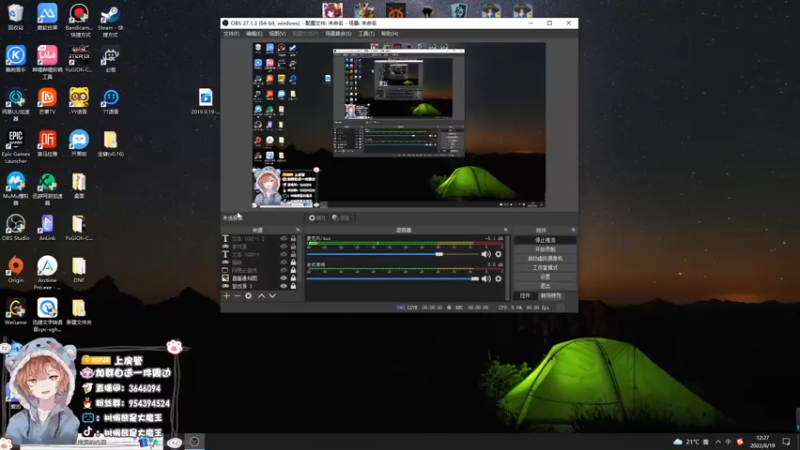Toggle visibility of 游戏源 in second row
800x450 pixels.
(284, 246)
